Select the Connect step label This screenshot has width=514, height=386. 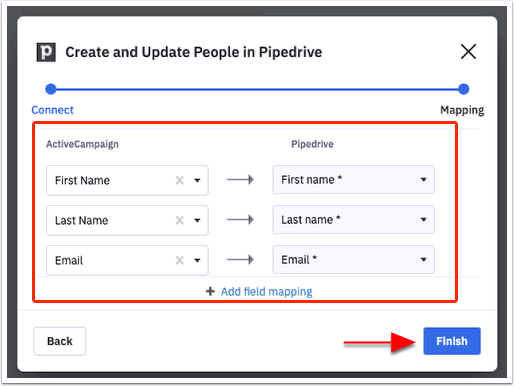(x=52, y=110)
